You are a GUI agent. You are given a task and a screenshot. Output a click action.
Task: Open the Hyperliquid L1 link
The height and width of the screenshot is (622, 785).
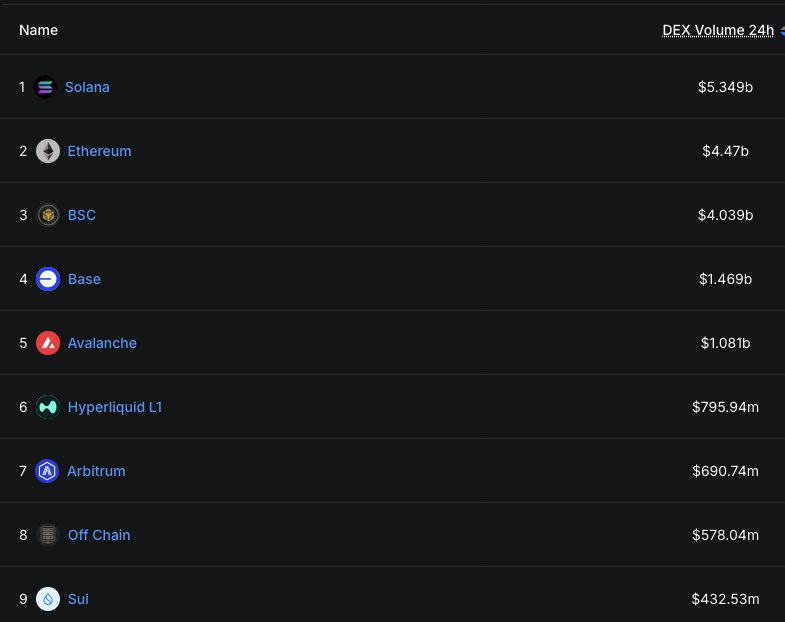click(x=115, y=407)
